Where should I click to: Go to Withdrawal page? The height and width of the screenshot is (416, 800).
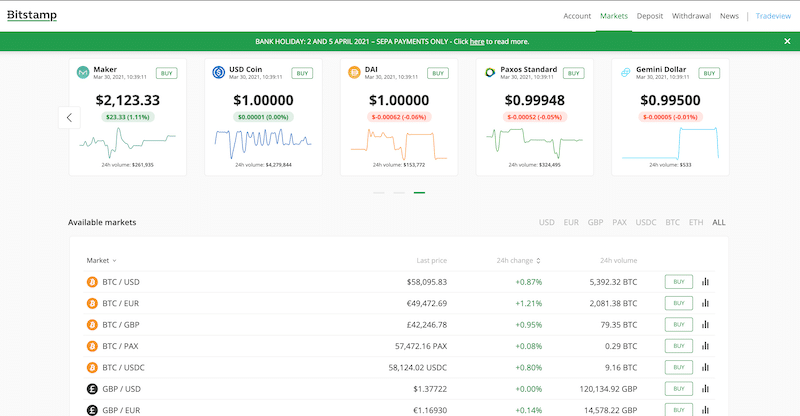coord(691,16)
